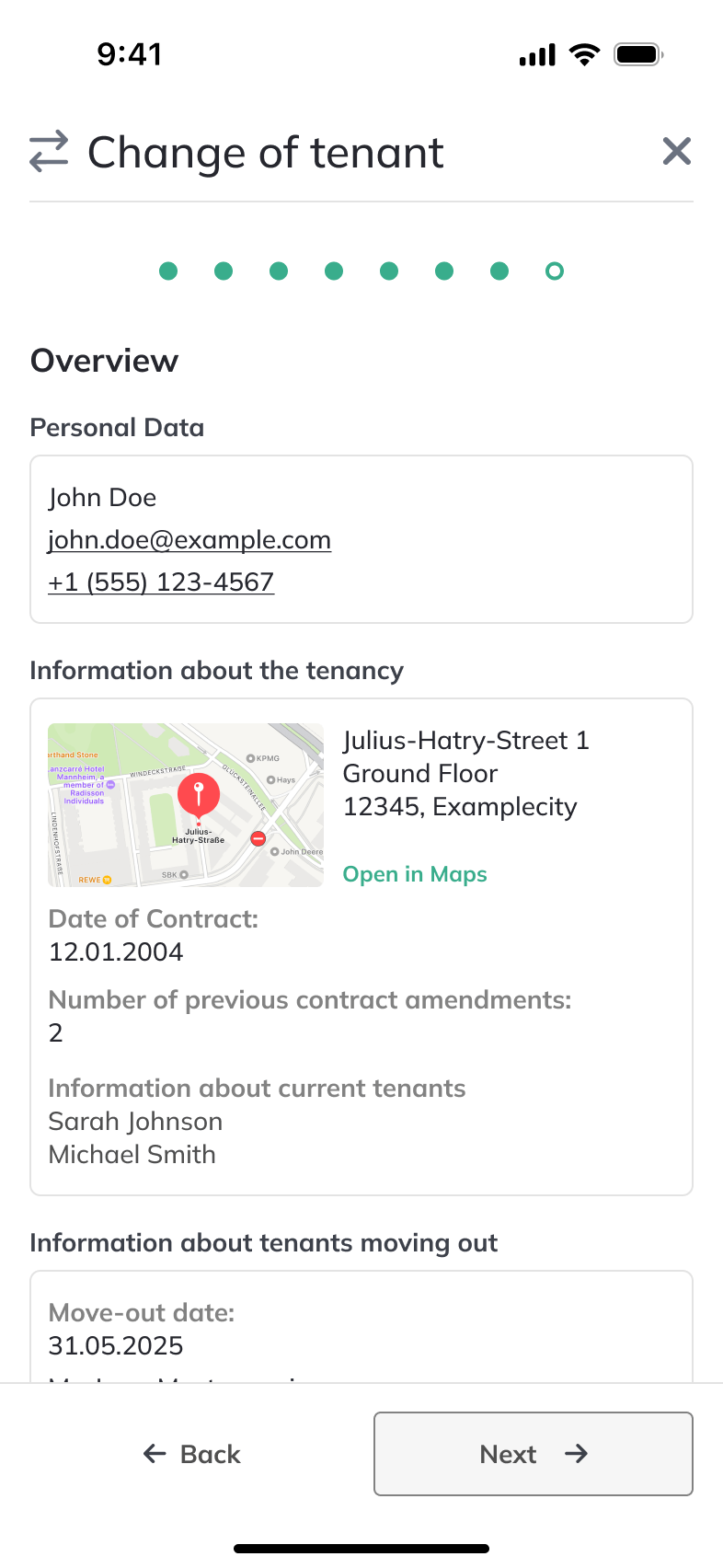Go to the Next step
Image resolution: width=723 pixels, height=1568 pixels.
(533, 1454)
